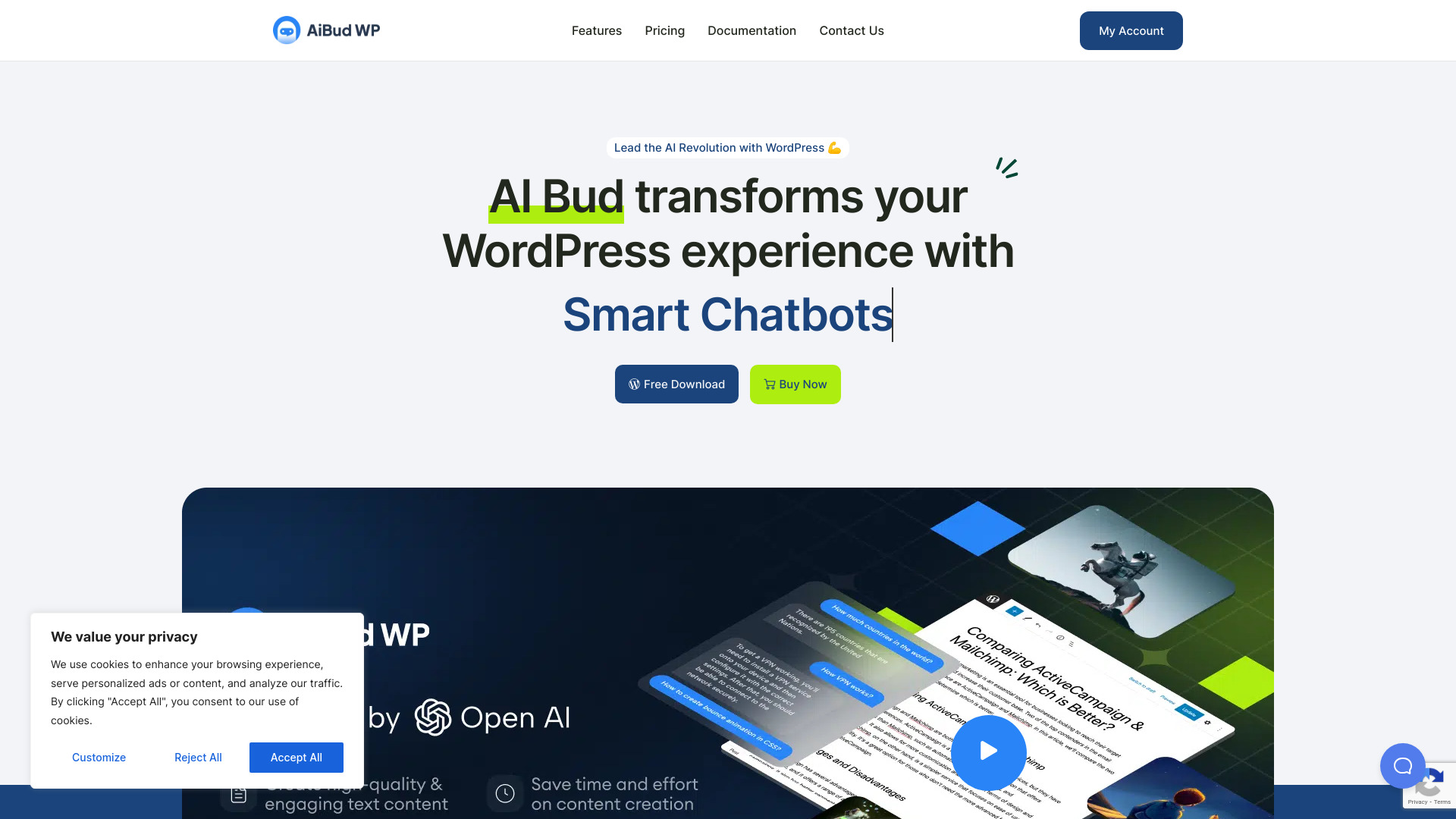Click the shopping cart icon on Buy Now
The image size is (1456, 819).
(x=769, y=384)
